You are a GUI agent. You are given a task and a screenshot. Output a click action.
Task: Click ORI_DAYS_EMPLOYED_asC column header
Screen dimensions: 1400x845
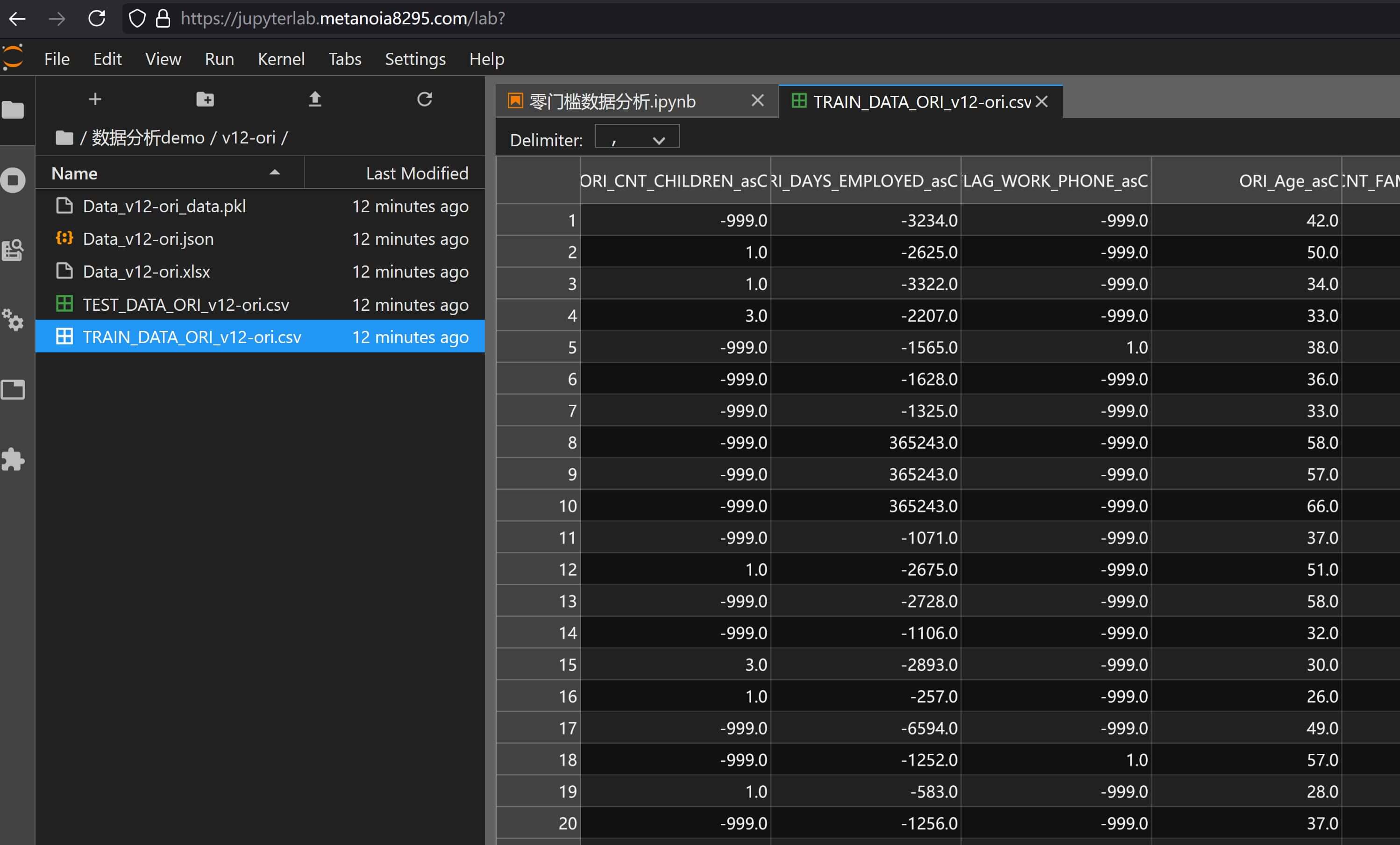click(865, 181)
